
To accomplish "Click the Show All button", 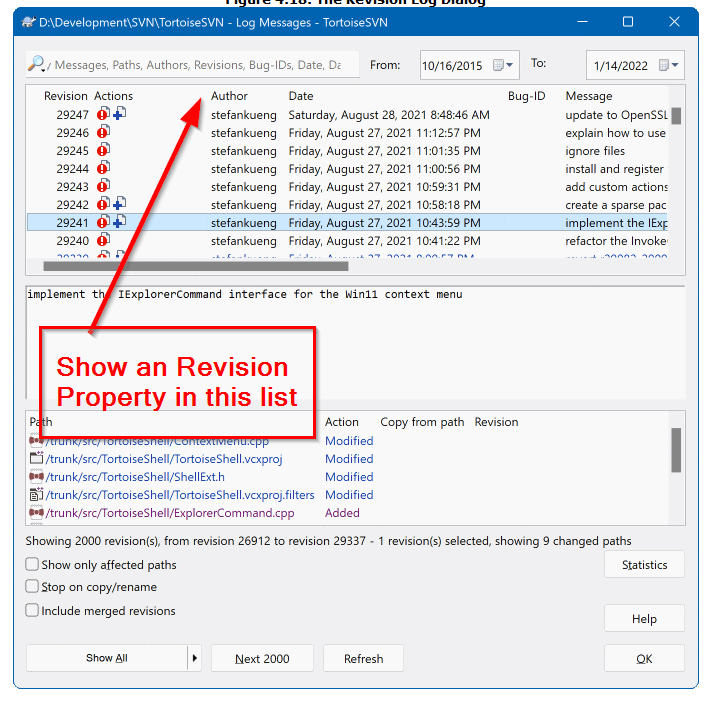I will tap(107, 658).
